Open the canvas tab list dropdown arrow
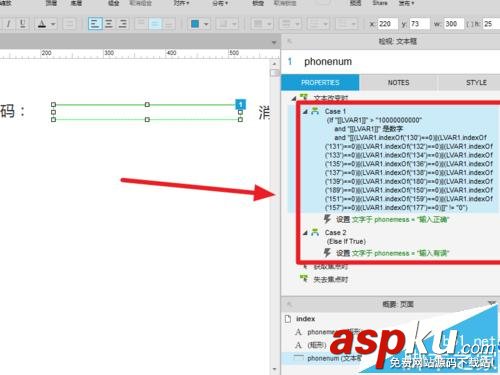Viewport: 500px width, 375px height. pyautogui.click(x=274, y=43)
